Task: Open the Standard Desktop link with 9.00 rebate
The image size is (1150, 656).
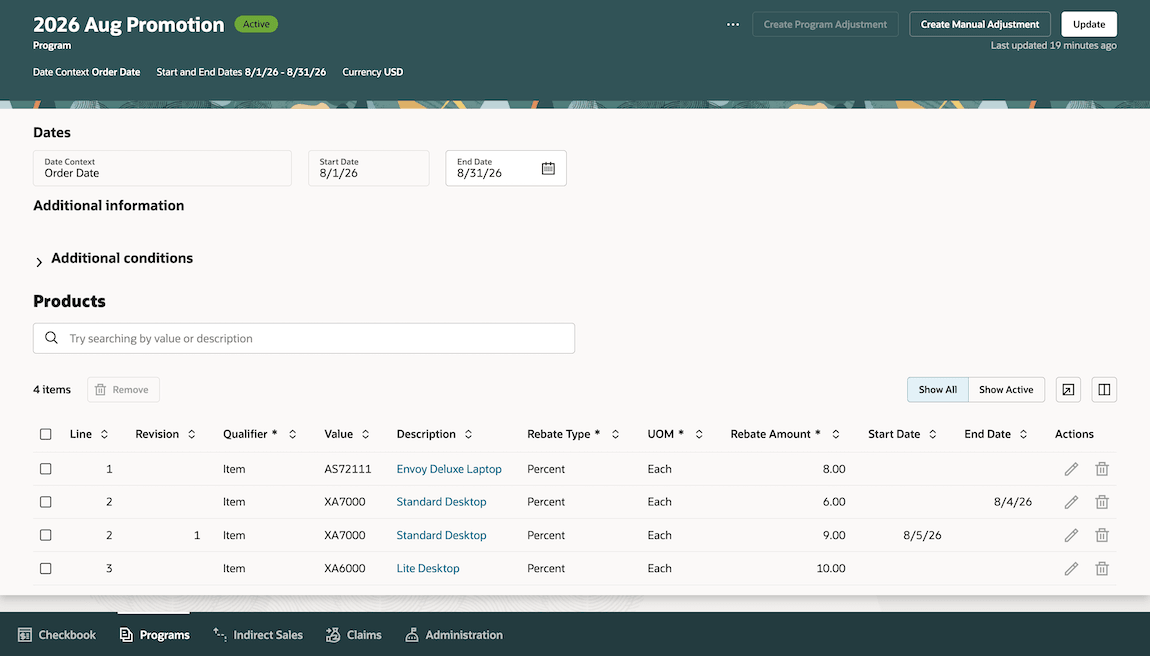Action: (x=441, y=535)
